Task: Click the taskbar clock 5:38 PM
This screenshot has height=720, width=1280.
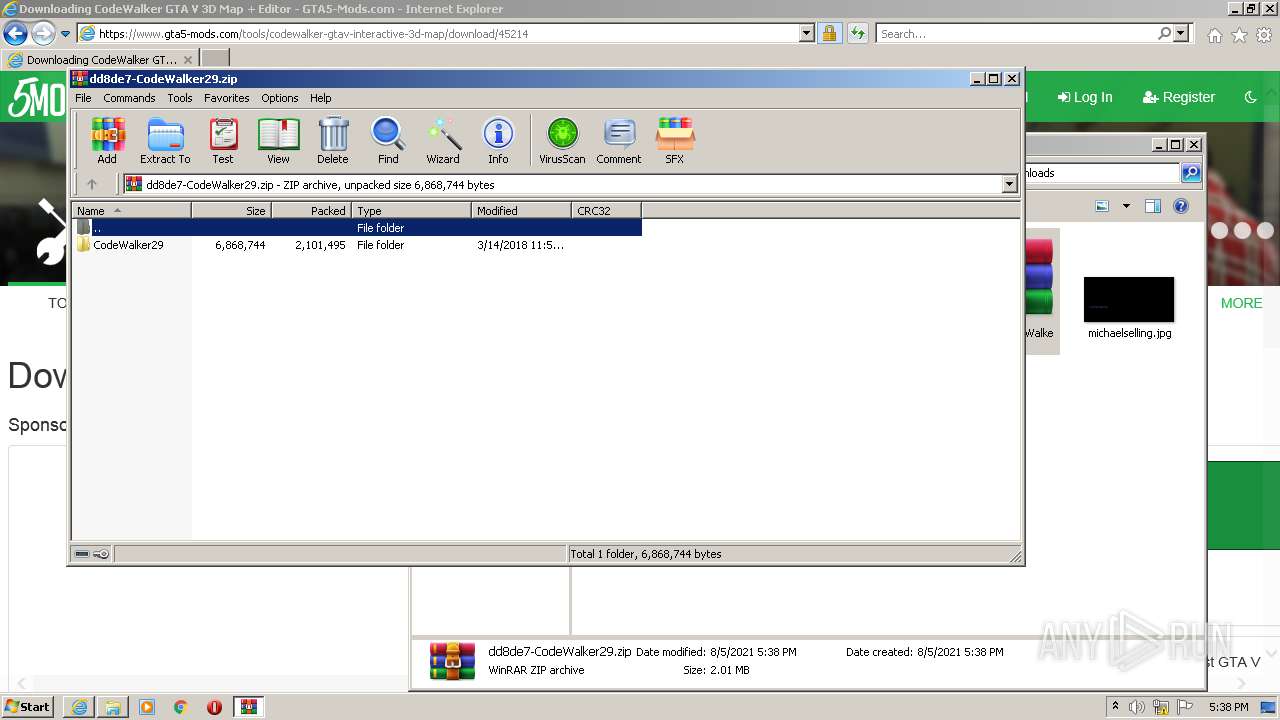Action: point(1228,707)
